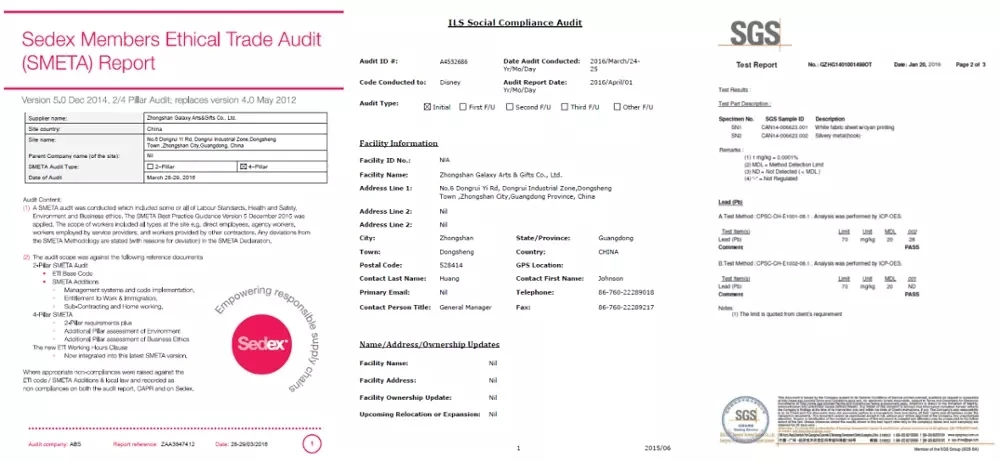Image resolution: width=1000 pixels, height=462 pixels.
Task: Click Additional Pillar assessment of Business Ethics
Action: [125, 339]
